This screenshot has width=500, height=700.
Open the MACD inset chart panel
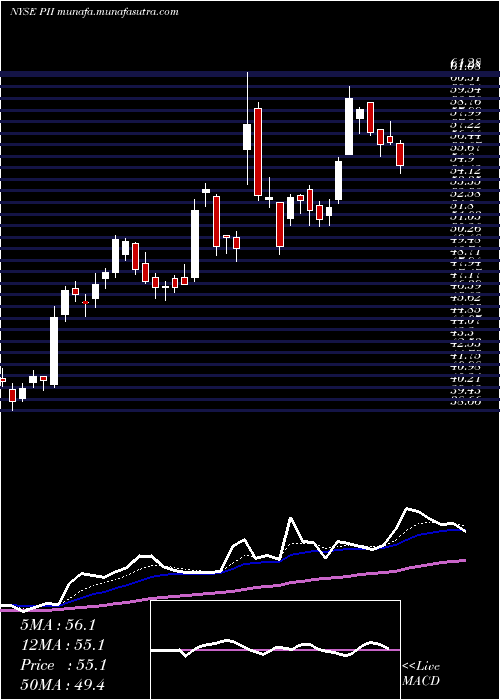pos(275,650)
